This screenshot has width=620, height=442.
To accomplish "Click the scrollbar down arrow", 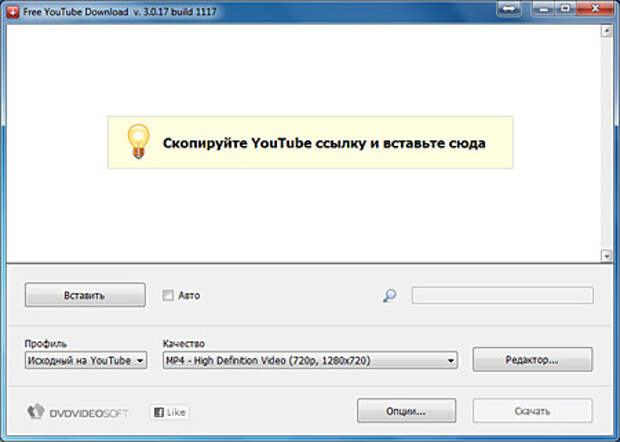I will [x=606, y=256].
